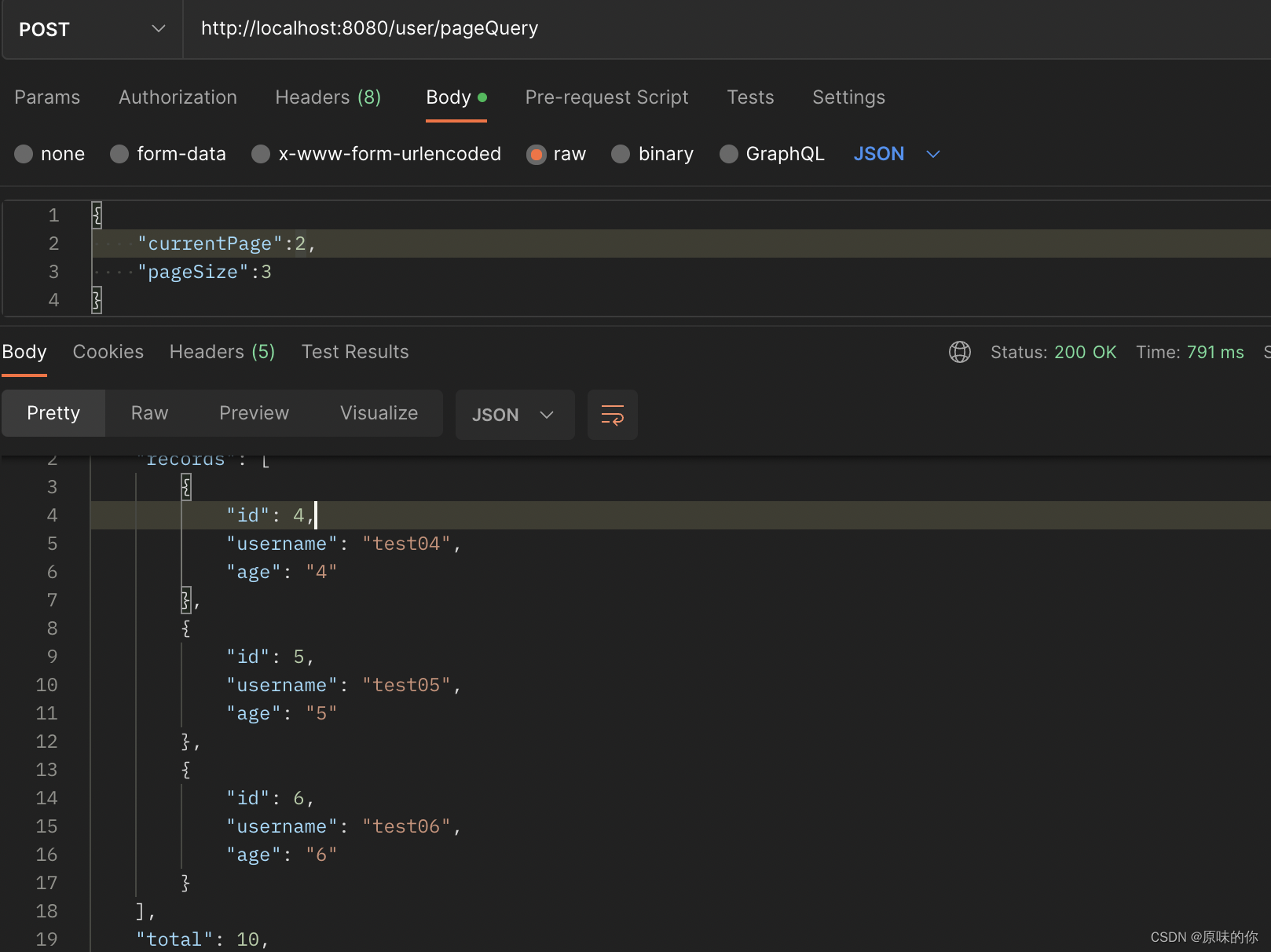1271x952 pixels.
Task: Click line number 1 in request editor gutter
Action: 53,215
